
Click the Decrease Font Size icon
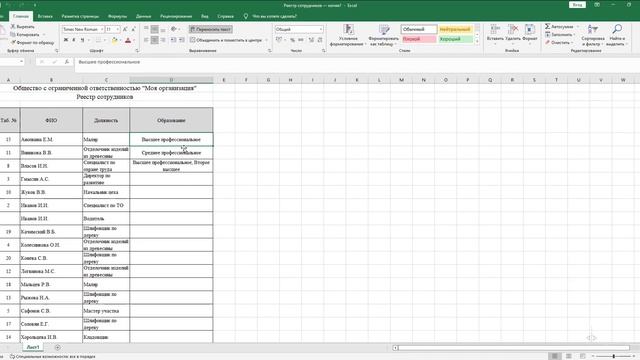(x=133, y=29)
